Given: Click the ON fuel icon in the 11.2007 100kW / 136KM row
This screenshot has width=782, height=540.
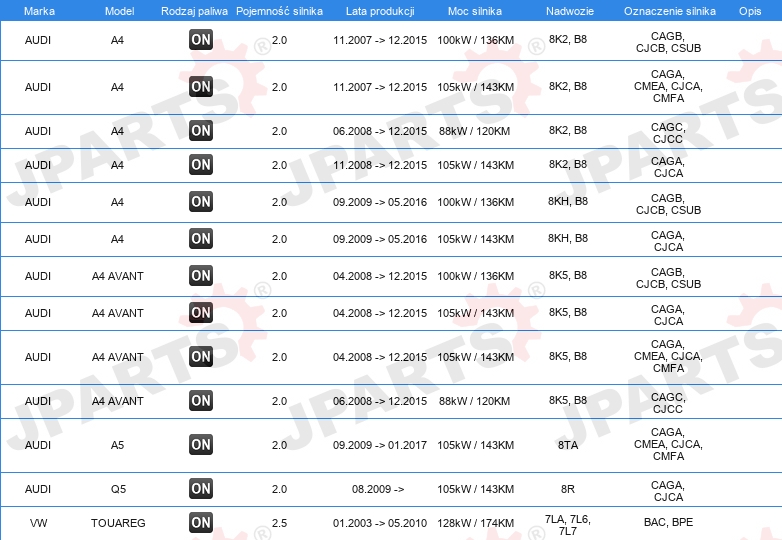Looking at the screenshot, I should (201, 40).
